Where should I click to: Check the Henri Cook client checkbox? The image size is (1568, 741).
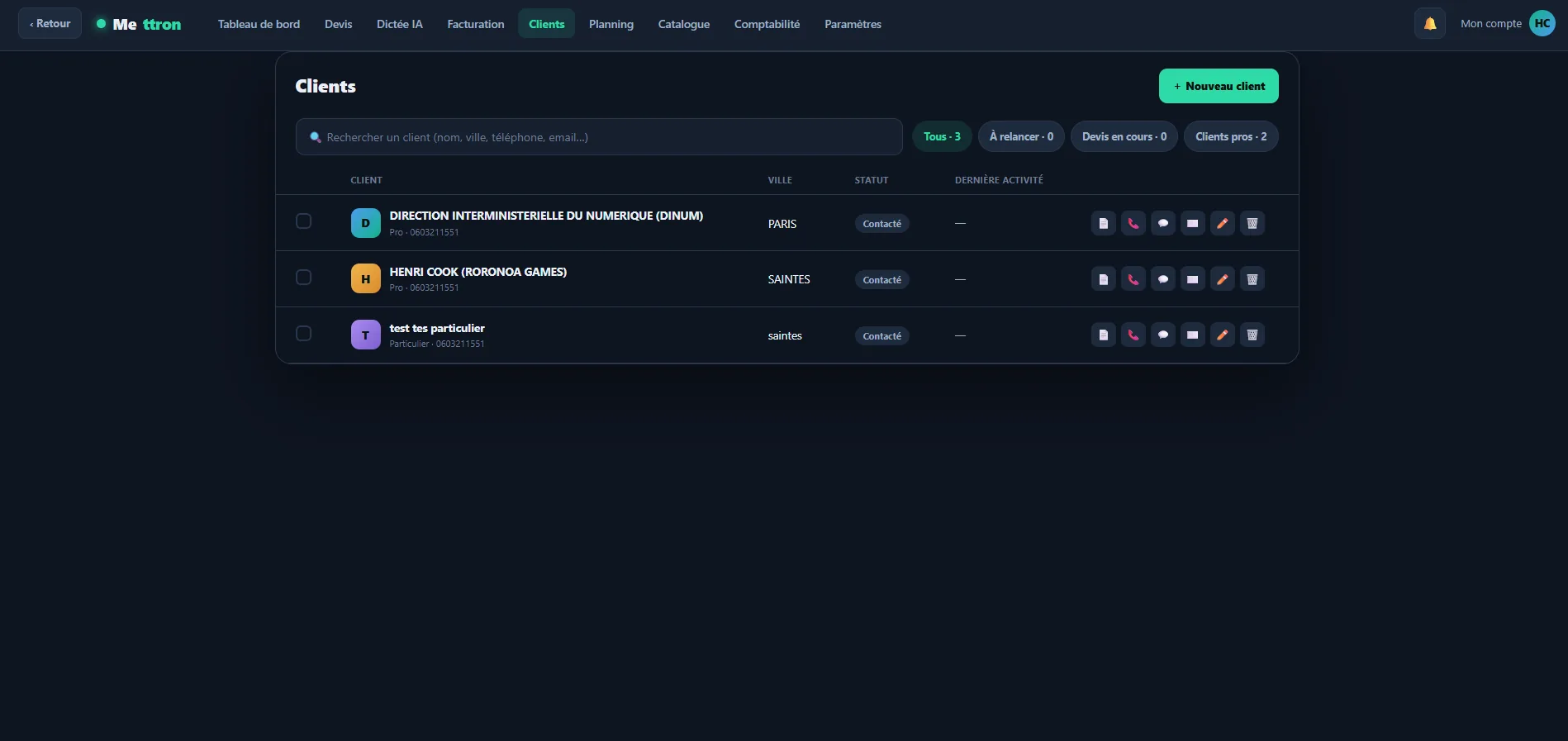[x=303, y=278]
